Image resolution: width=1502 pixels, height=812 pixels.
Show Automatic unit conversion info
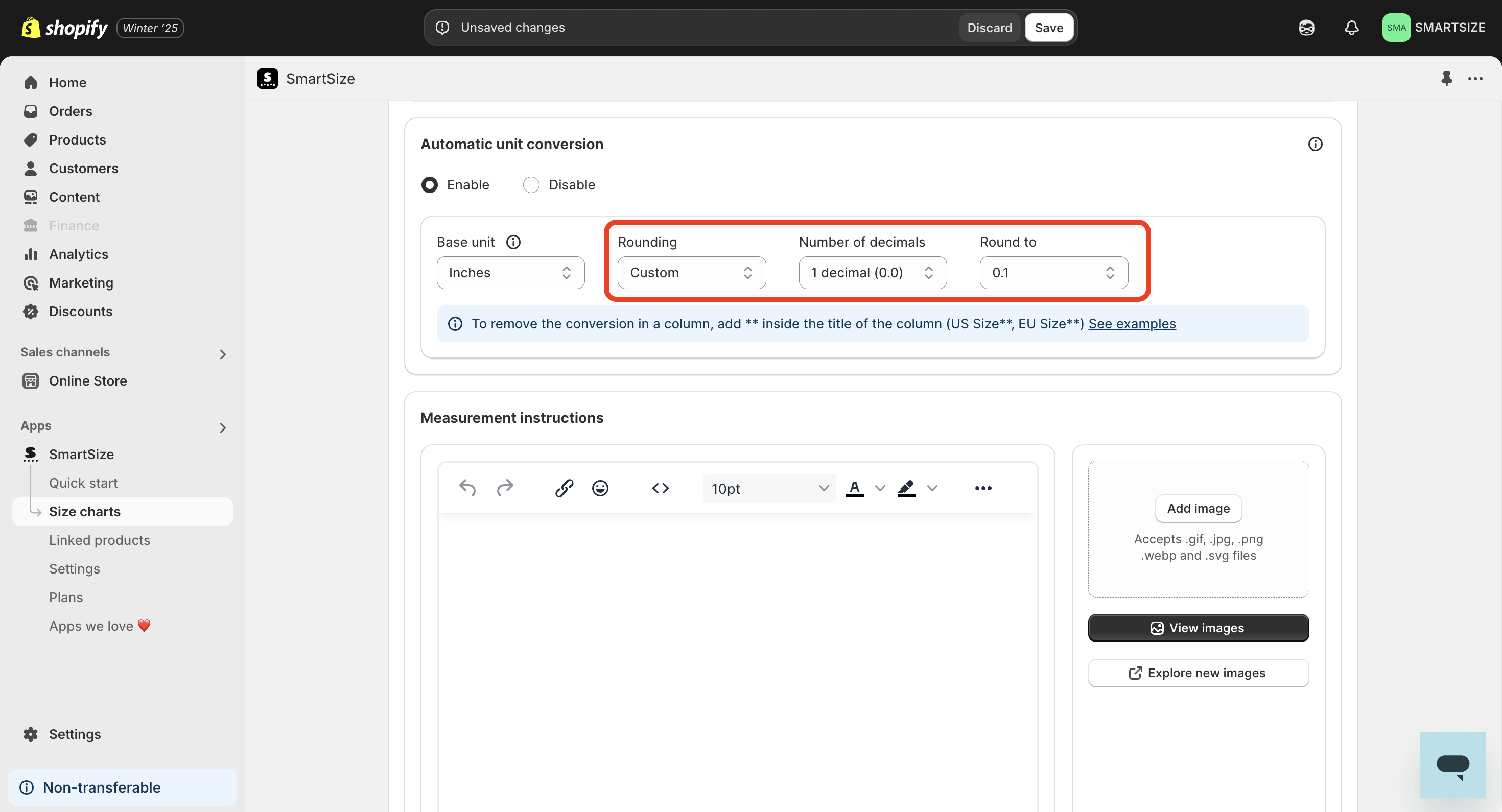(1315, 144)
